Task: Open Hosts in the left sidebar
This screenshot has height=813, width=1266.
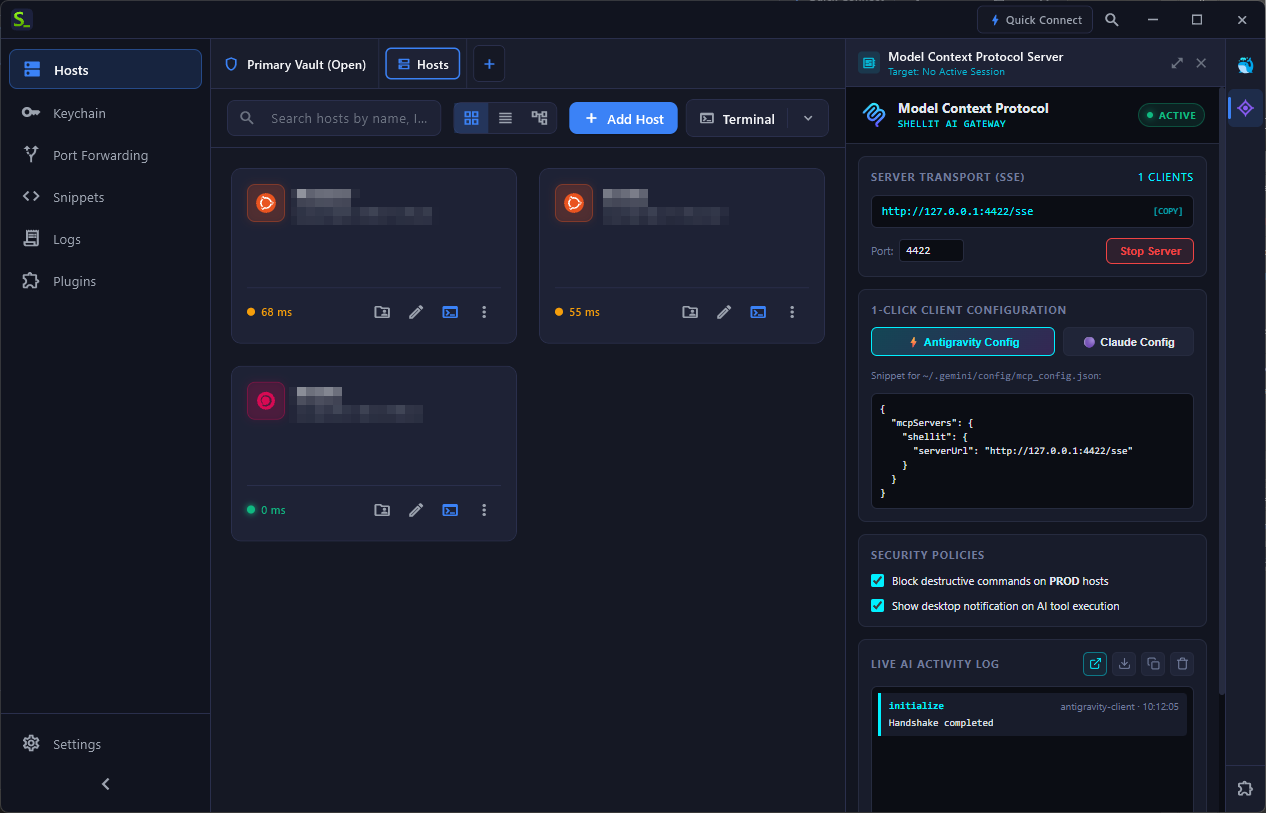Action: tap(105, 70)
